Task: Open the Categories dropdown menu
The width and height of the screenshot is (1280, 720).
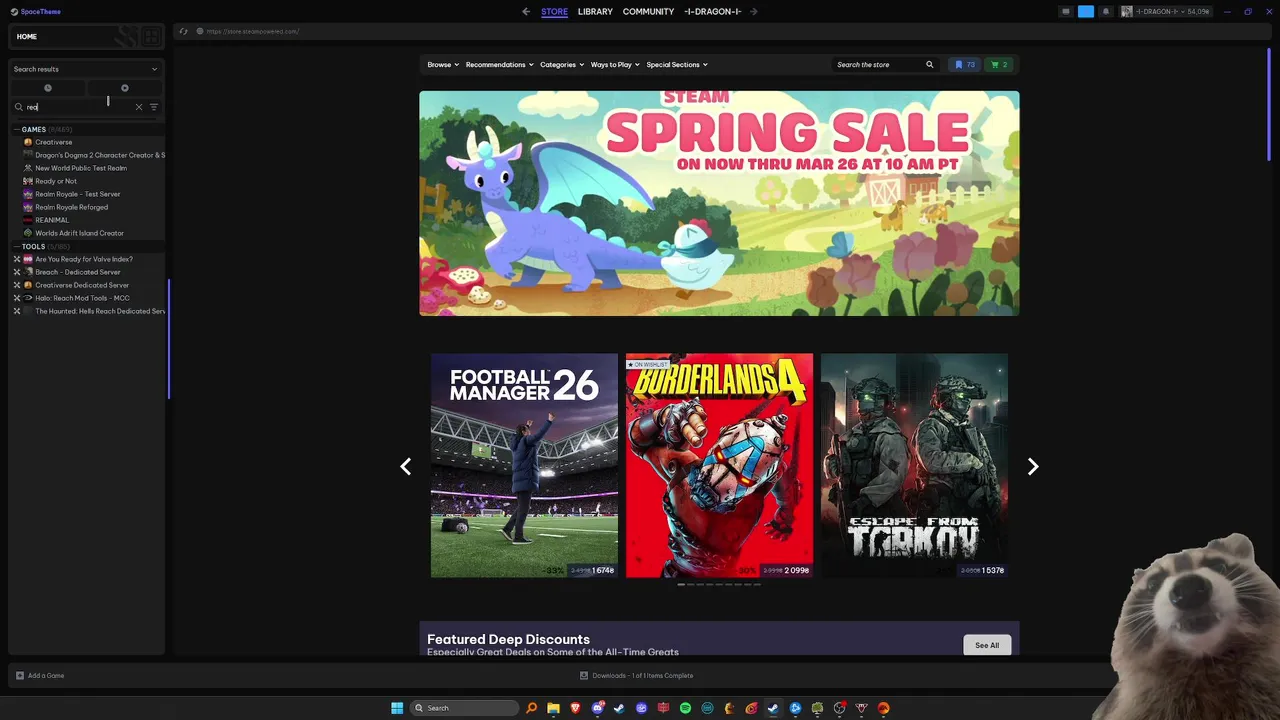Action: click(x=562, y=64)
